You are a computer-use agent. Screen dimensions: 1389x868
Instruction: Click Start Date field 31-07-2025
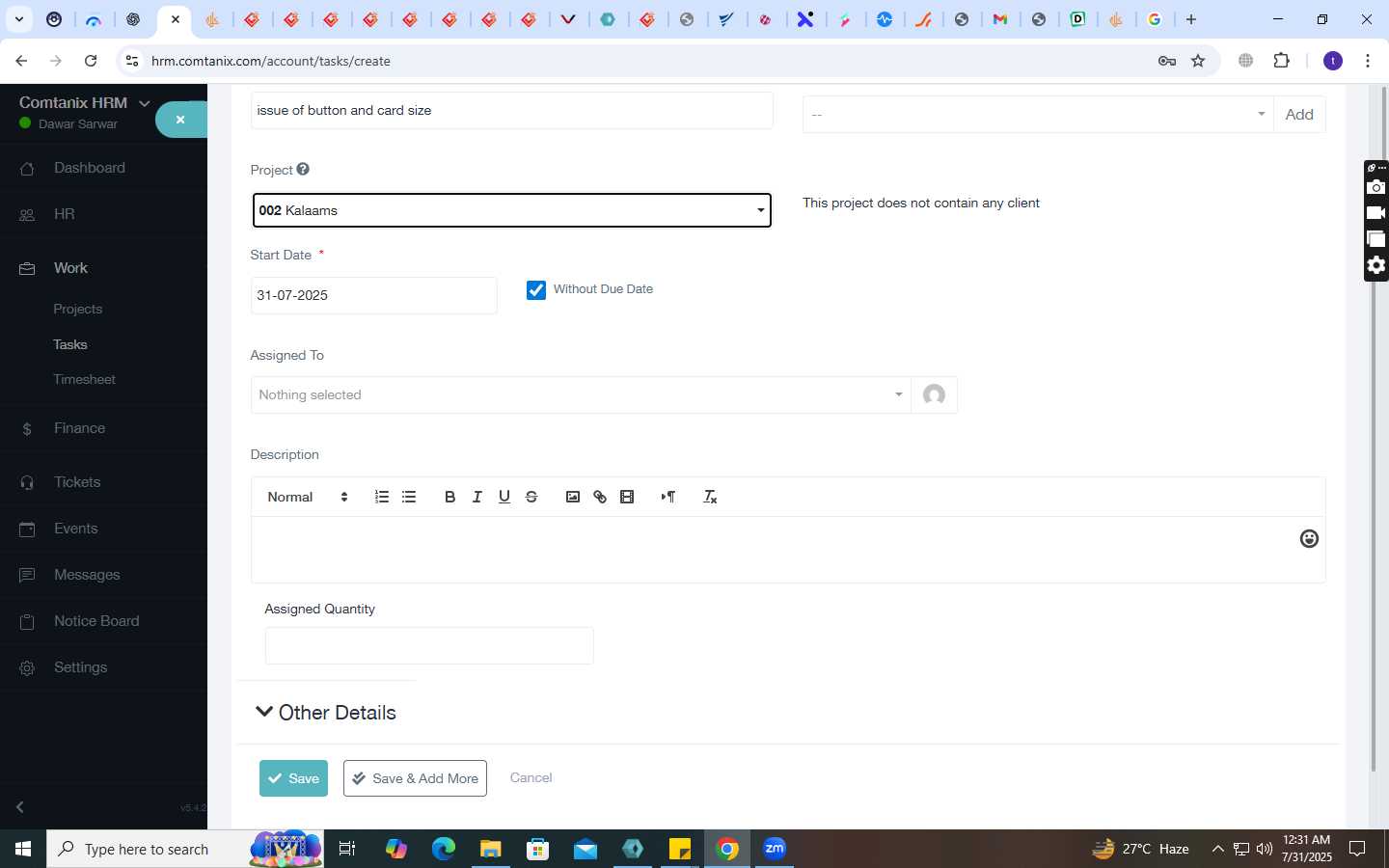pyautogui.click(x=374, y=295)
